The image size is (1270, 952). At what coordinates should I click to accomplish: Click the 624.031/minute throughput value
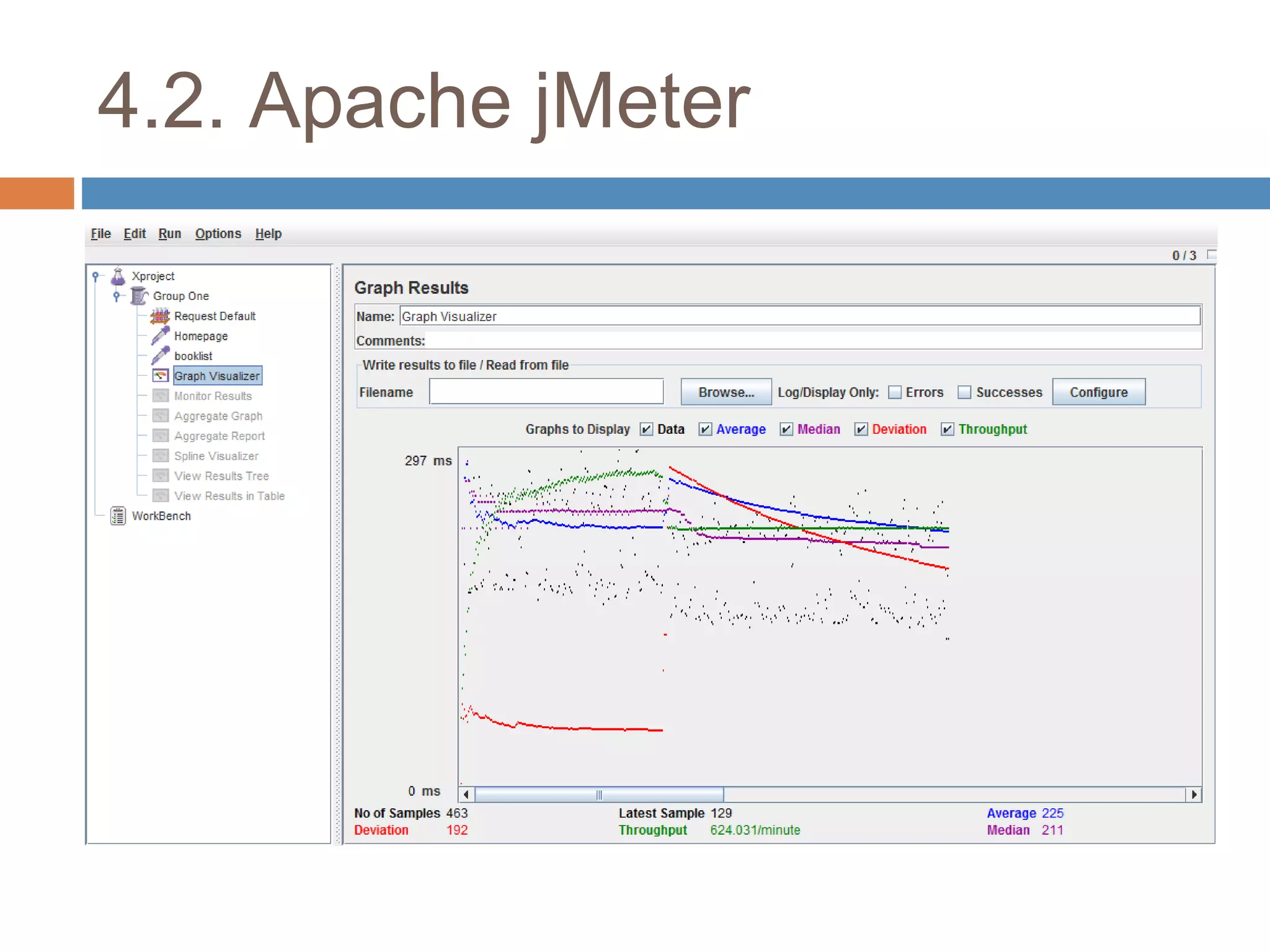point(755,830)
